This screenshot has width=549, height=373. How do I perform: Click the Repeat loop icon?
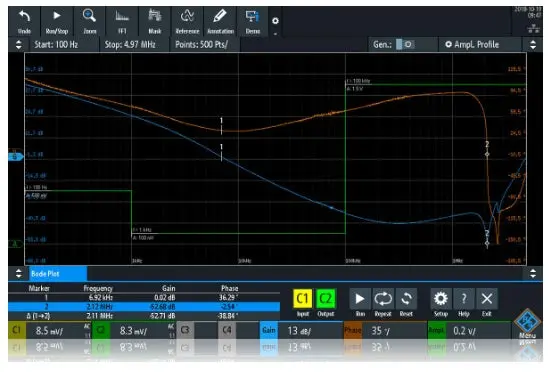tap(383, 299)
